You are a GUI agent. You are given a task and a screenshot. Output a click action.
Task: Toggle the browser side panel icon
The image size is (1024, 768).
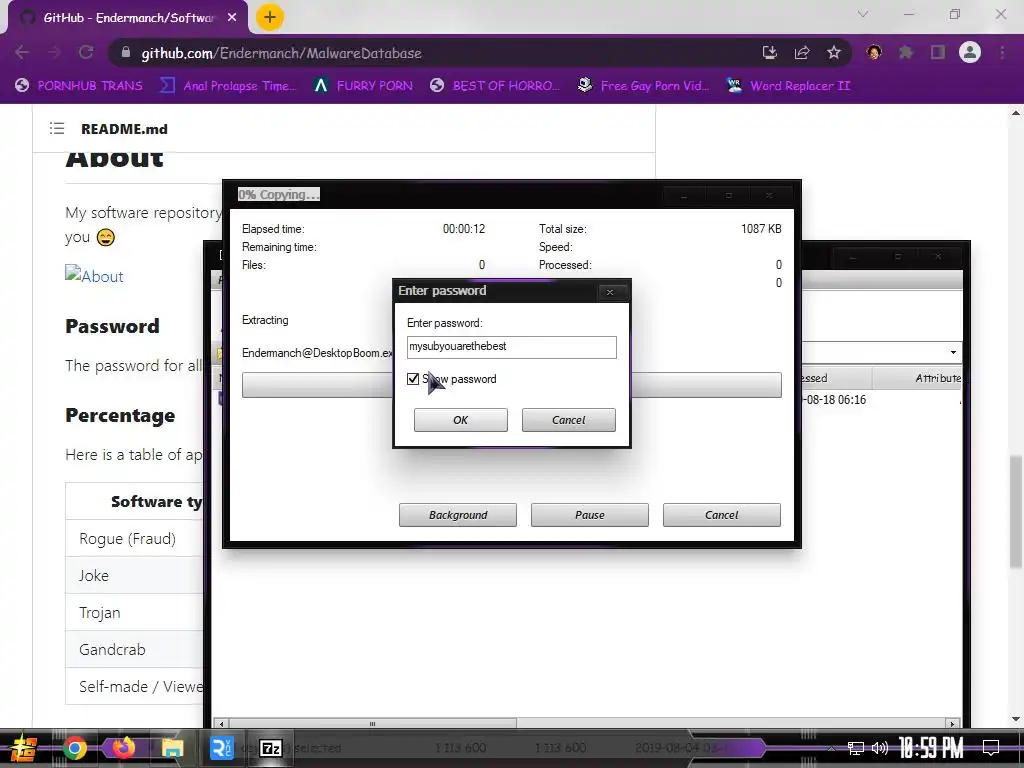(x=938, y=52)
